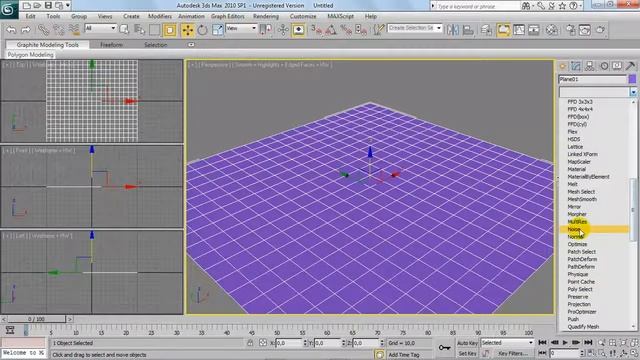This screenshot has height=360, width=640.
Task: Click the Quick Render teapot icon
Action: (x=600, y=29)
